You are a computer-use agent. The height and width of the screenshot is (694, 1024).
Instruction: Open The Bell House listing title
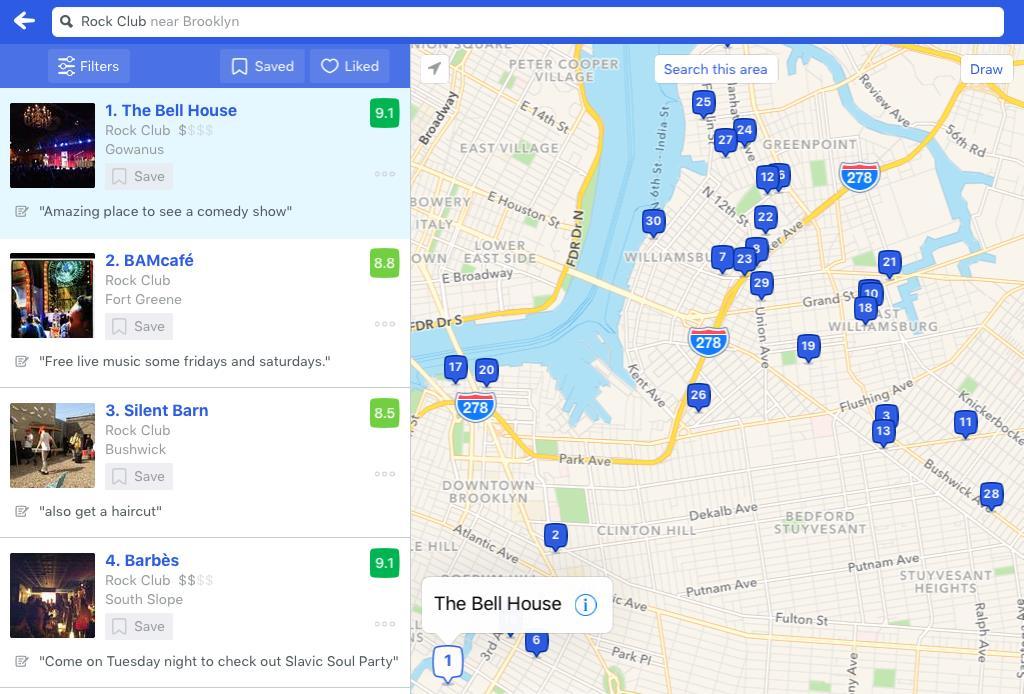[x=171, y=110]
